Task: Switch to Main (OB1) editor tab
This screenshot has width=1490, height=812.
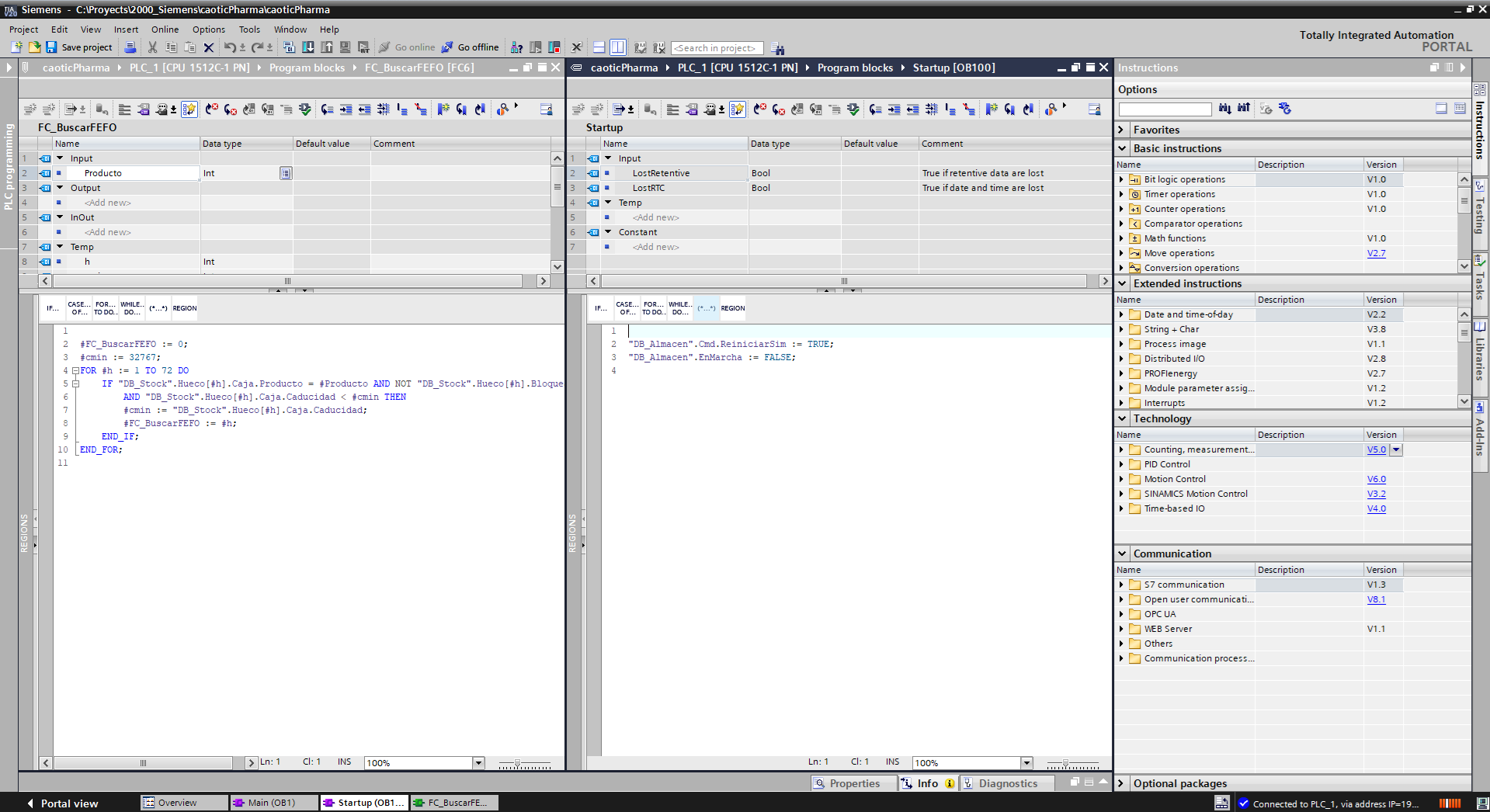Action: (273, 803)
